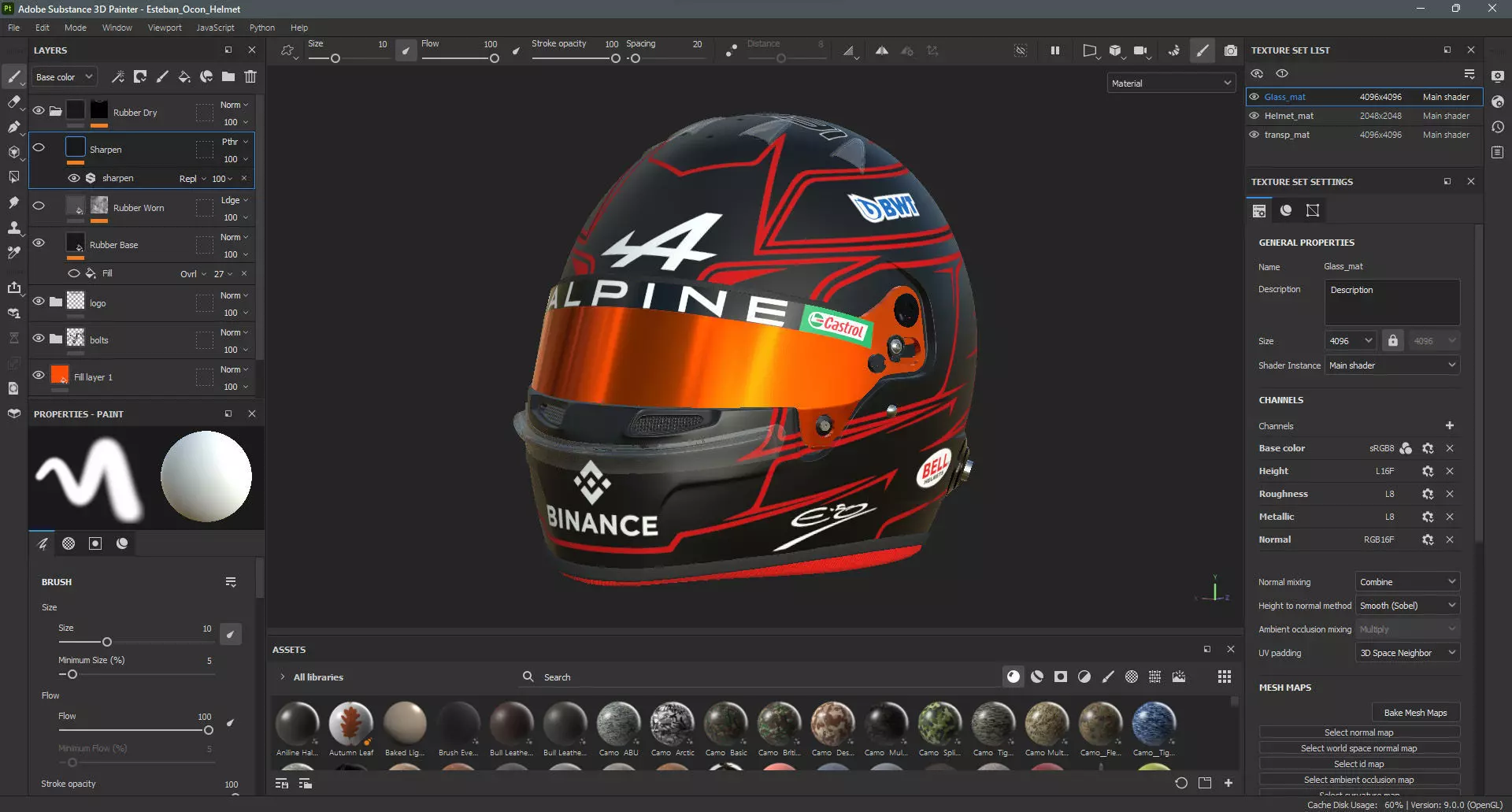The width and height of the screenshot is (1512, 812).
Task: Toggle symmetry in the top toolbar
Action: click(882, 50)
